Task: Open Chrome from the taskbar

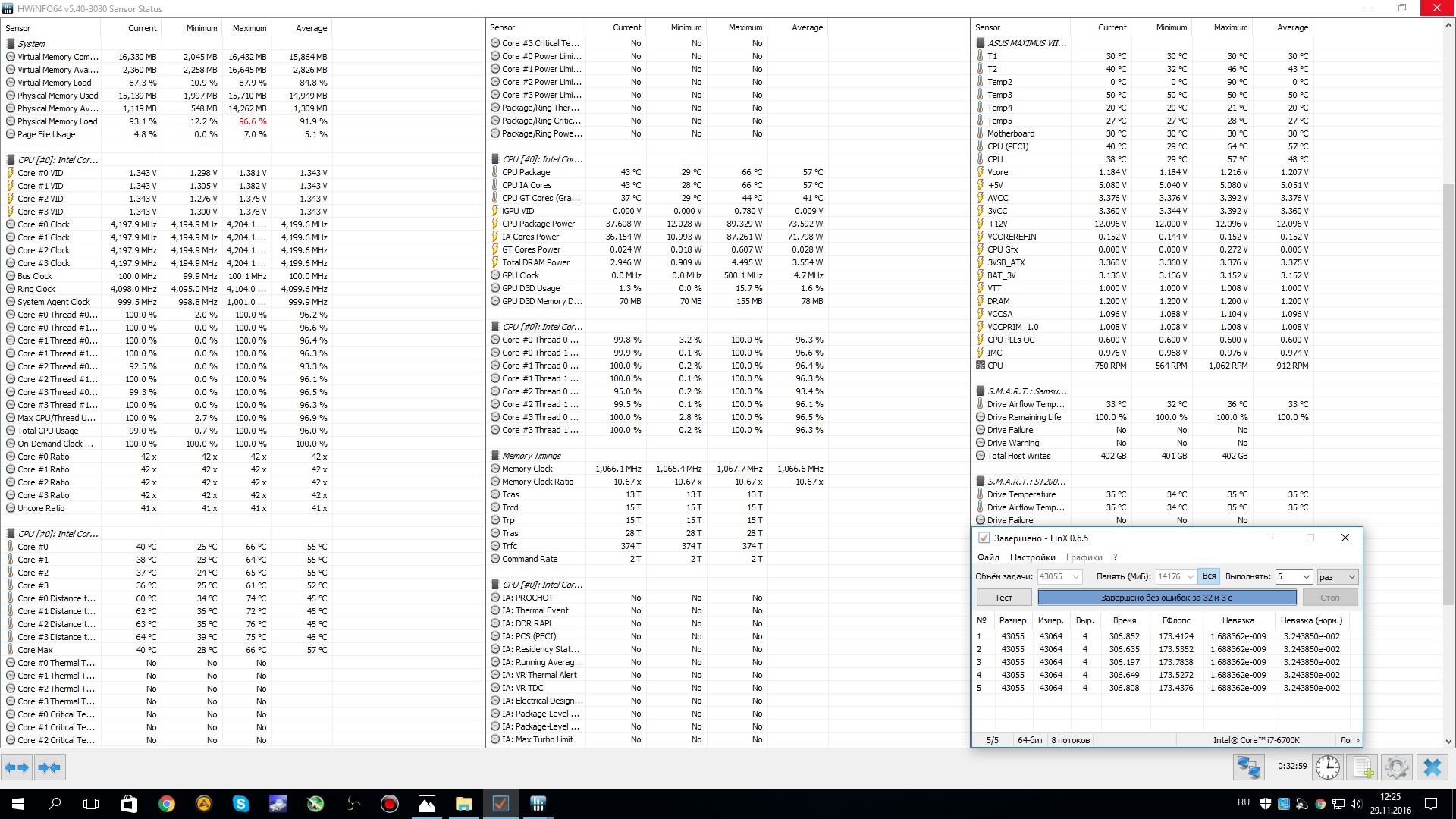Action: pos(166,804)
